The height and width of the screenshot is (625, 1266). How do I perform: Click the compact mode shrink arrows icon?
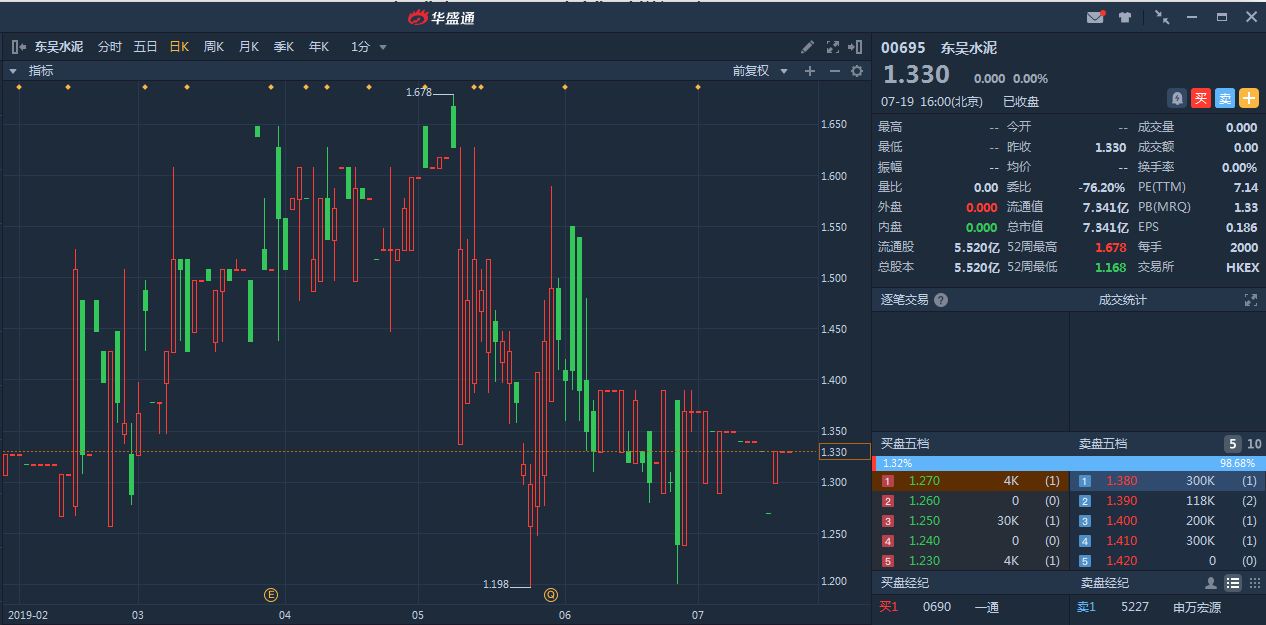pos(1162,17)
